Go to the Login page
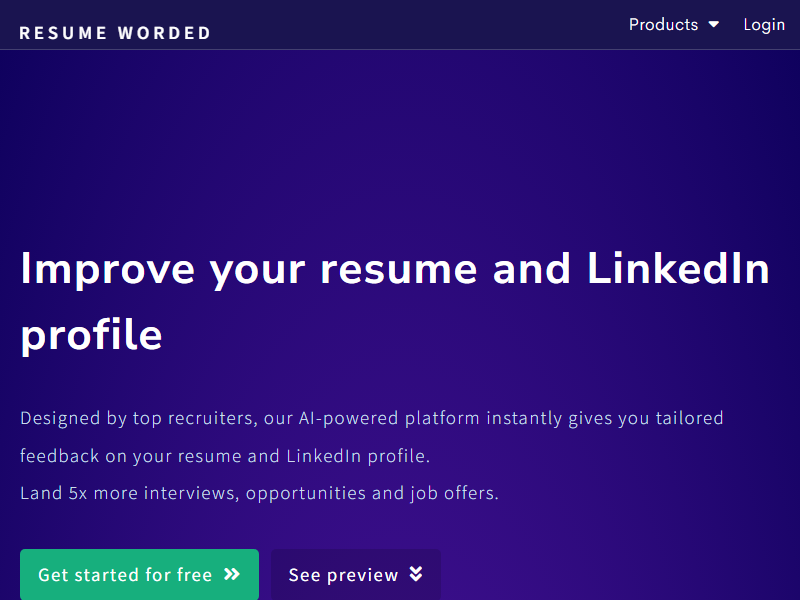Viewport: 800px width, 600px height. tap(764, 25)
